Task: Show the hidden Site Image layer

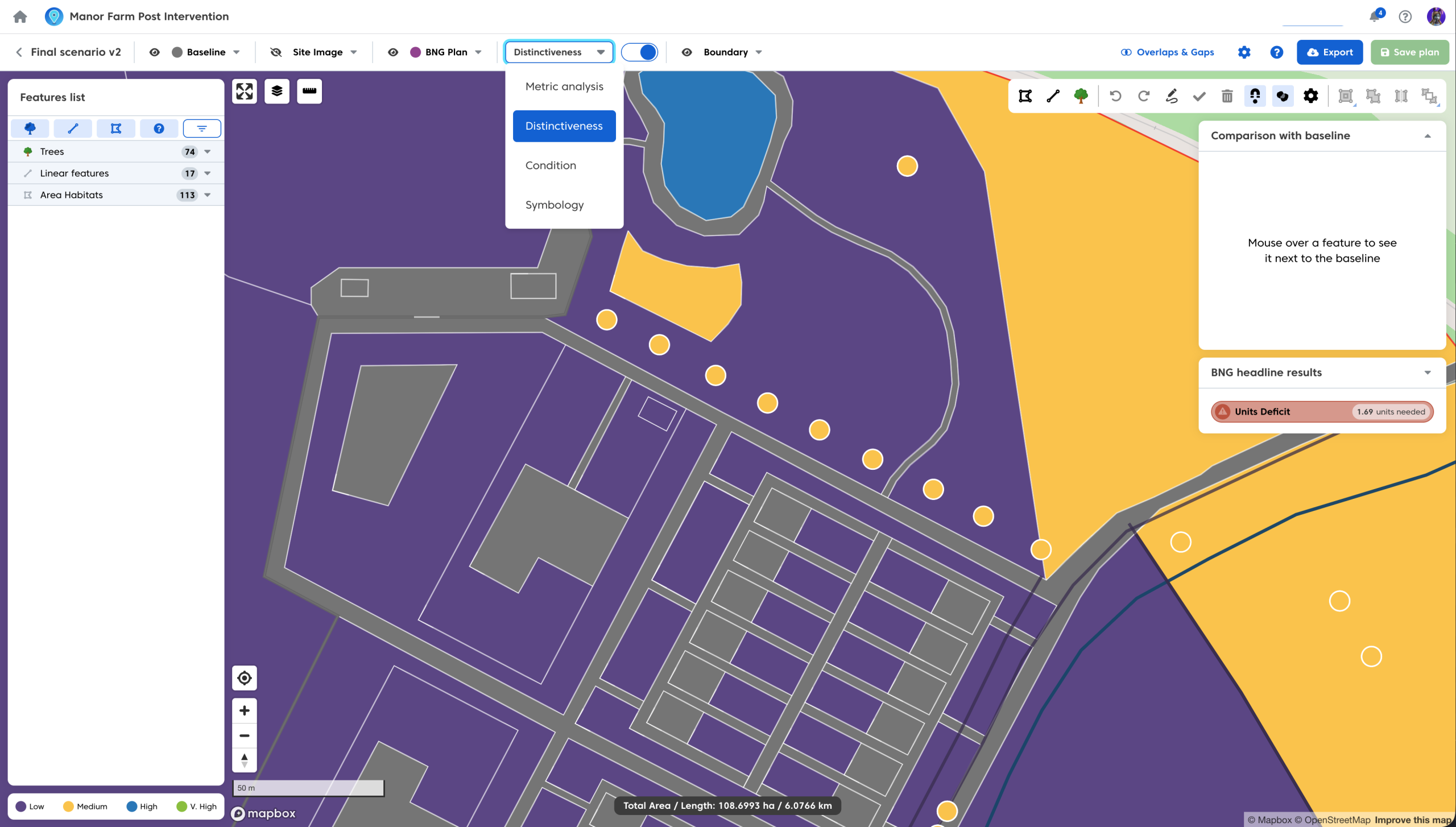Action: click(x=276, y=52)
